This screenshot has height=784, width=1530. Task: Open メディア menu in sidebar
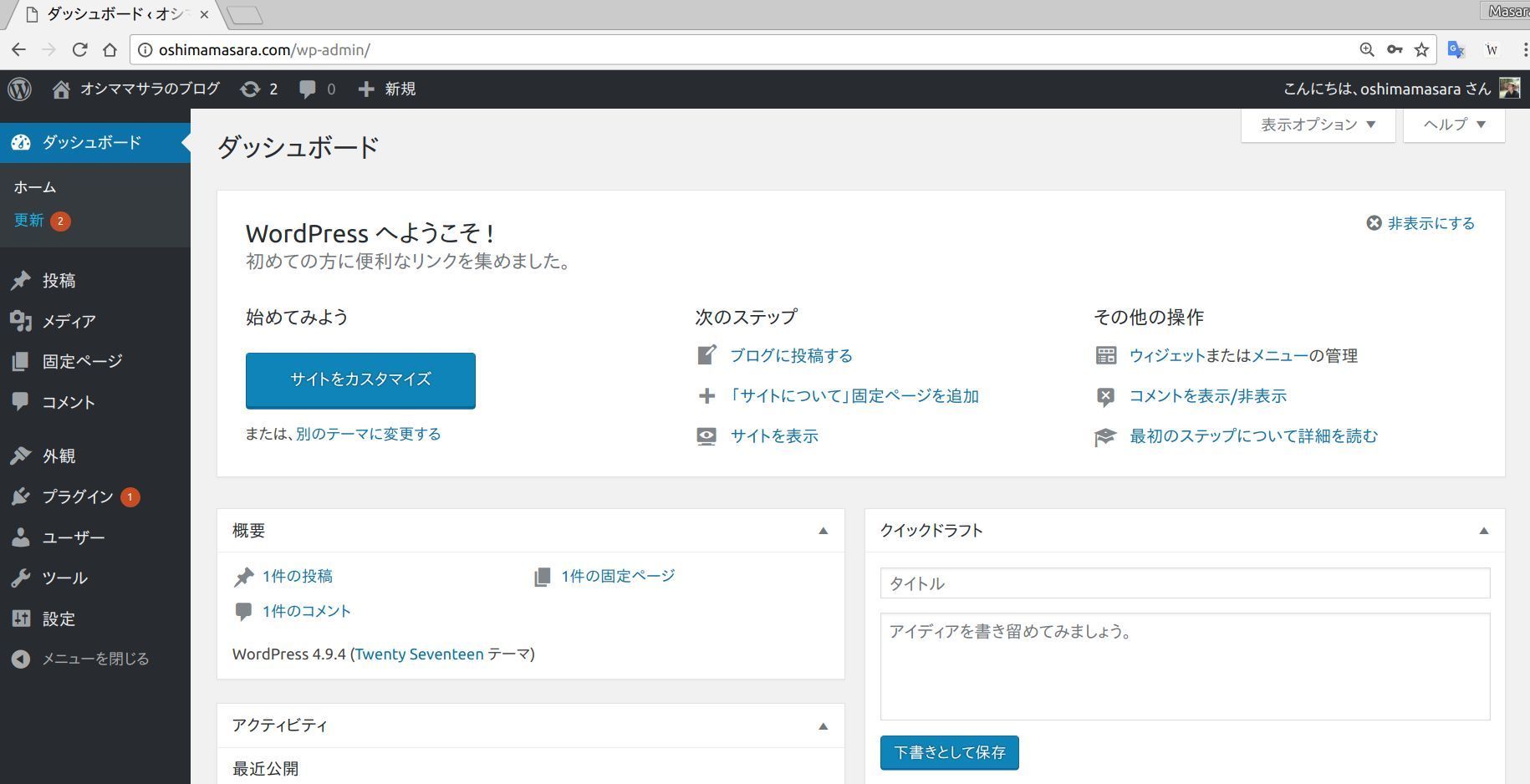(95, 321)
